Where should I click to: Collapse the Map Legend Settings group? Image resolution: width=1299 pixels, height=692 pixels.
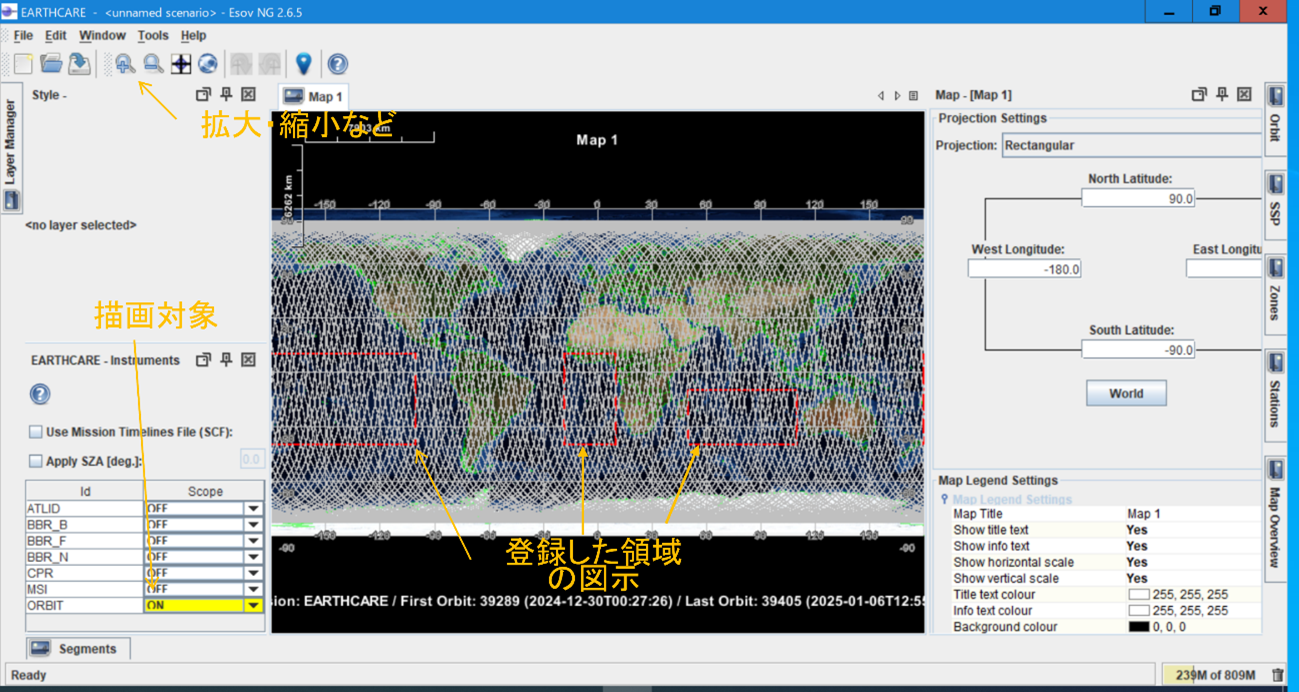[x=944, y=499]
